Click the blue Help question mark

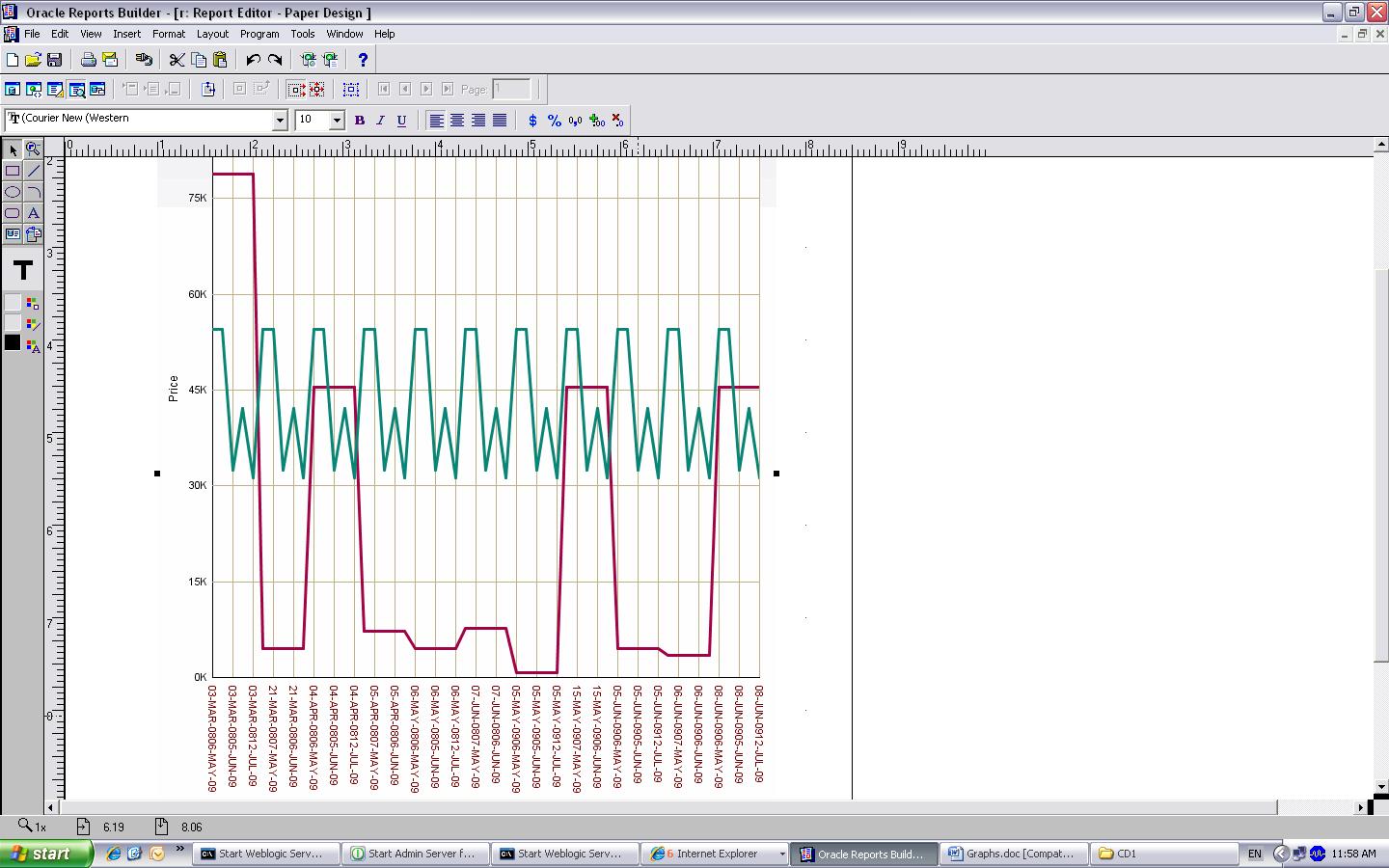tap(363, 60)
